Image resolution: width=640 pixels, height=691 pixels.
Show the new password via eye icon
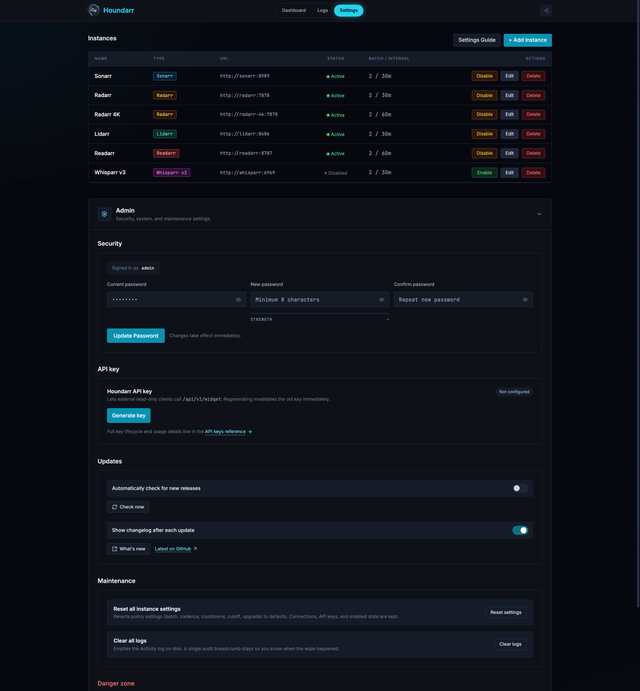382,300
